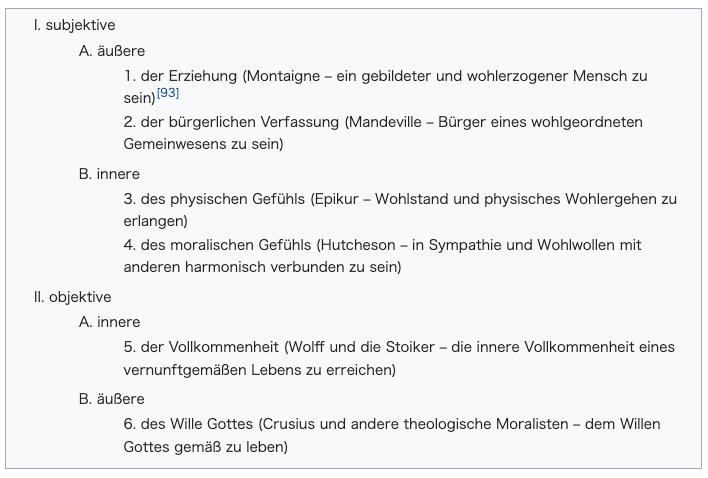The width and height of the screenshot is (708, 478).
Task: Click item 2 'der bürgerlichen Verfassung'
Action: (240, 122)
